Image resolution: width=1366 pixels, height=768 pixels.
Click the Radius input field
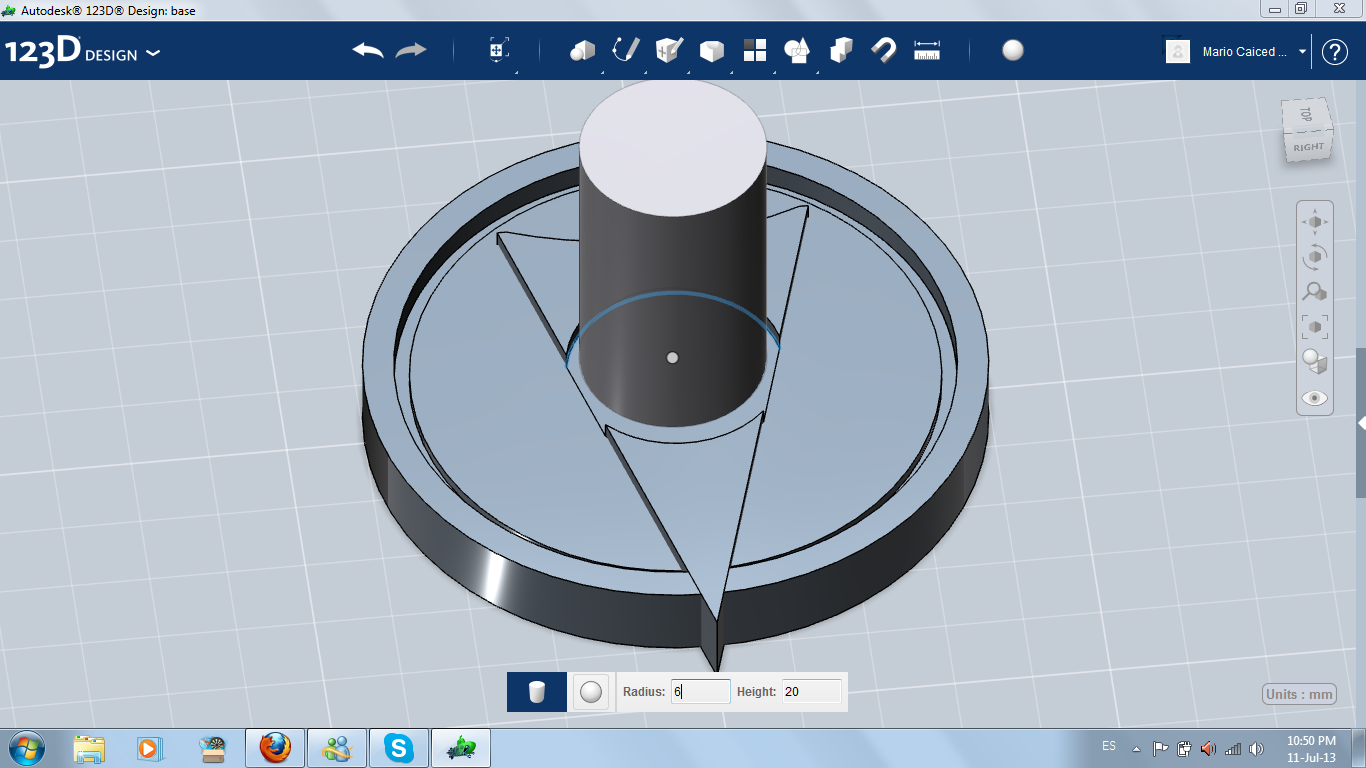[701, 691]
